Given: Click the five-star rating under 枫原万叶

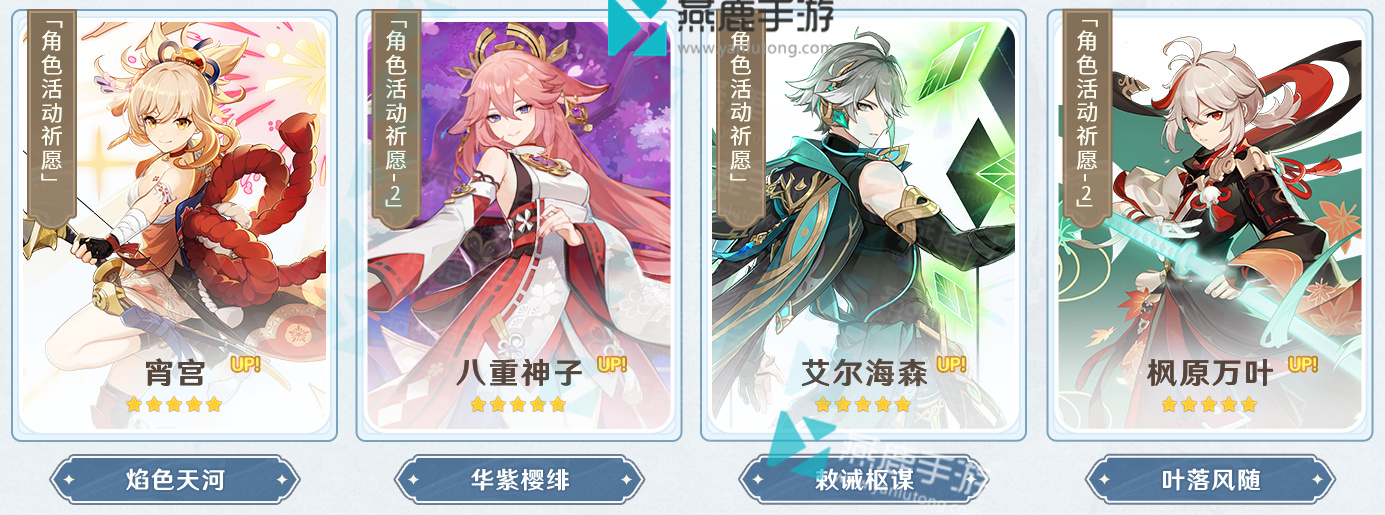Looking at the screenshot, I should [1209, 405].
